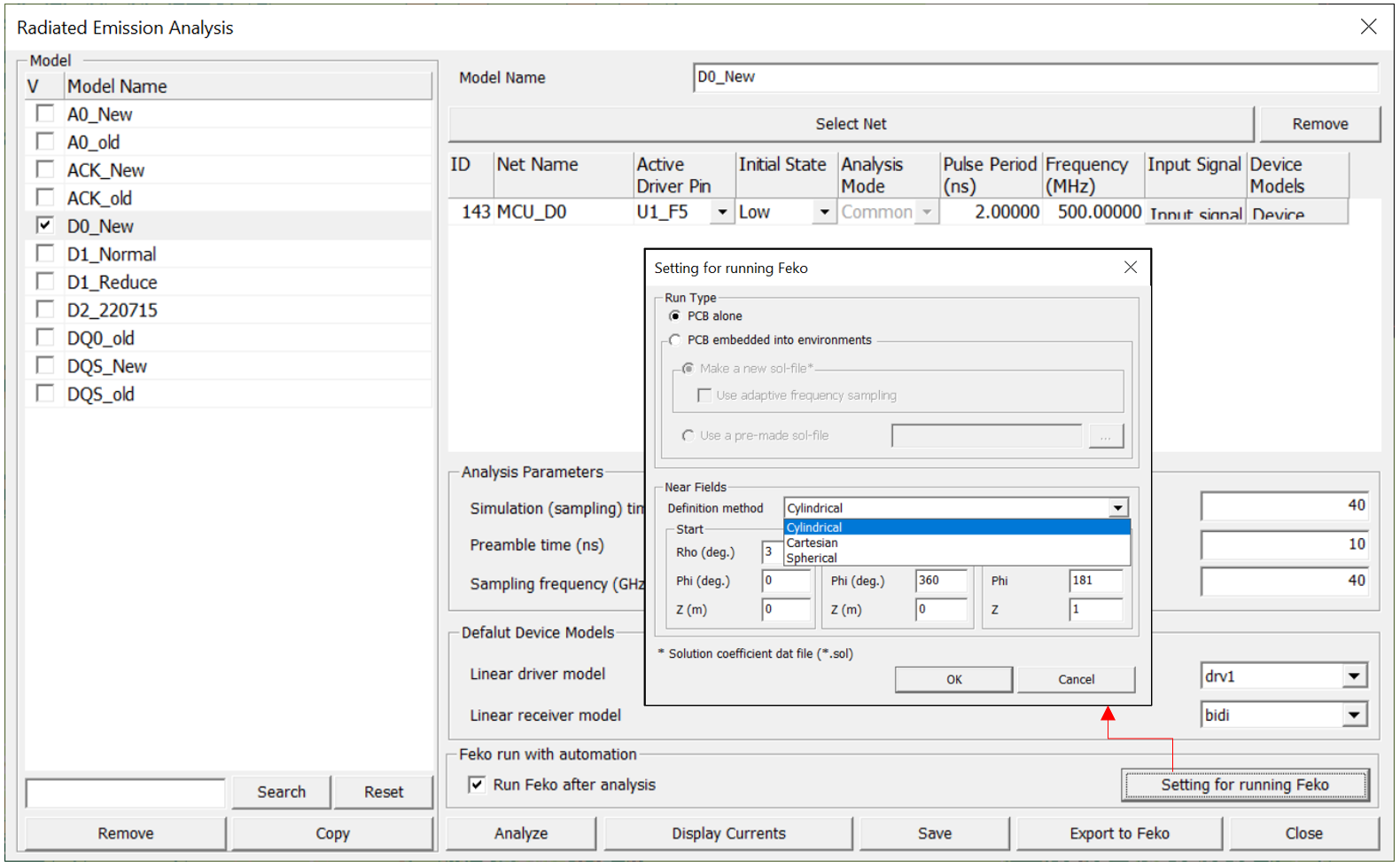Click the model search text field
This screenshot has width=1400, height=867.
[126, 793]
